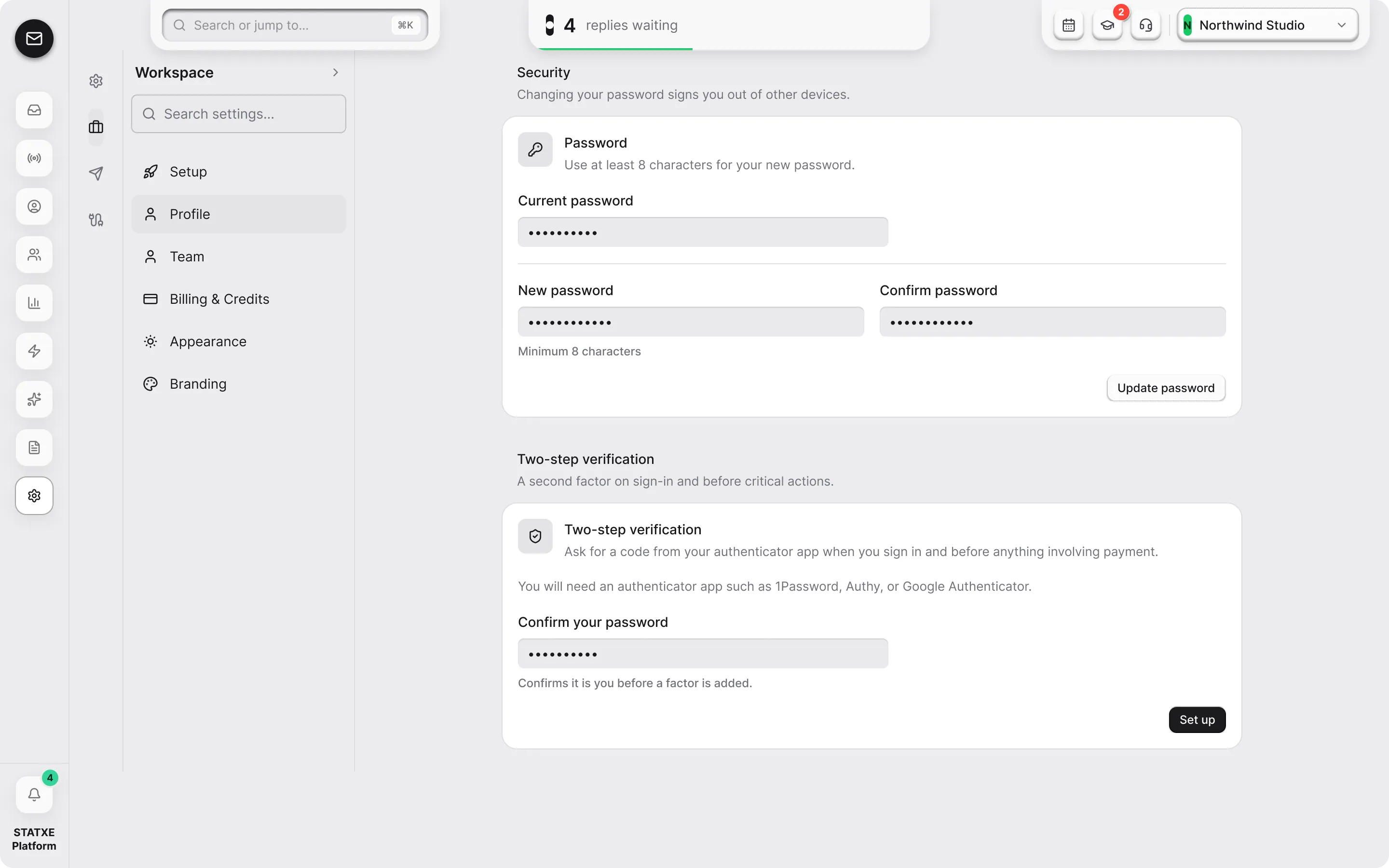Click the Security section heading
Screen dimensions: 1389x868
[x=544, y=72]
